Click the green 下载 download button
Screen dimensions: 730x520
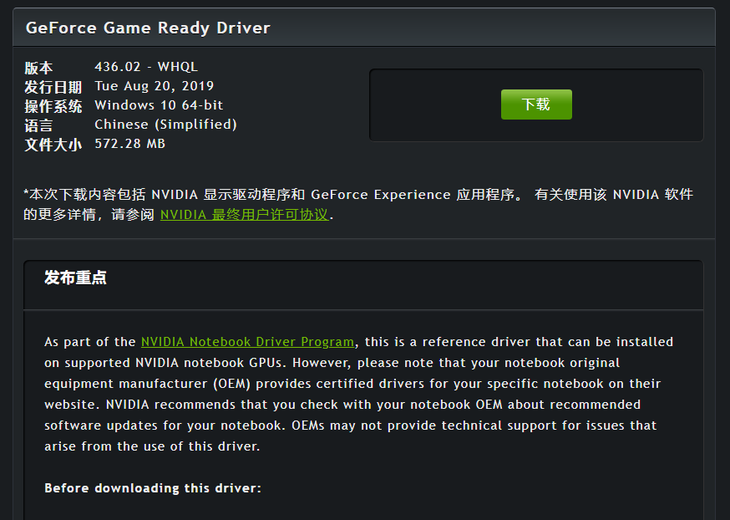pyautogui.click(x=536, y=104)
